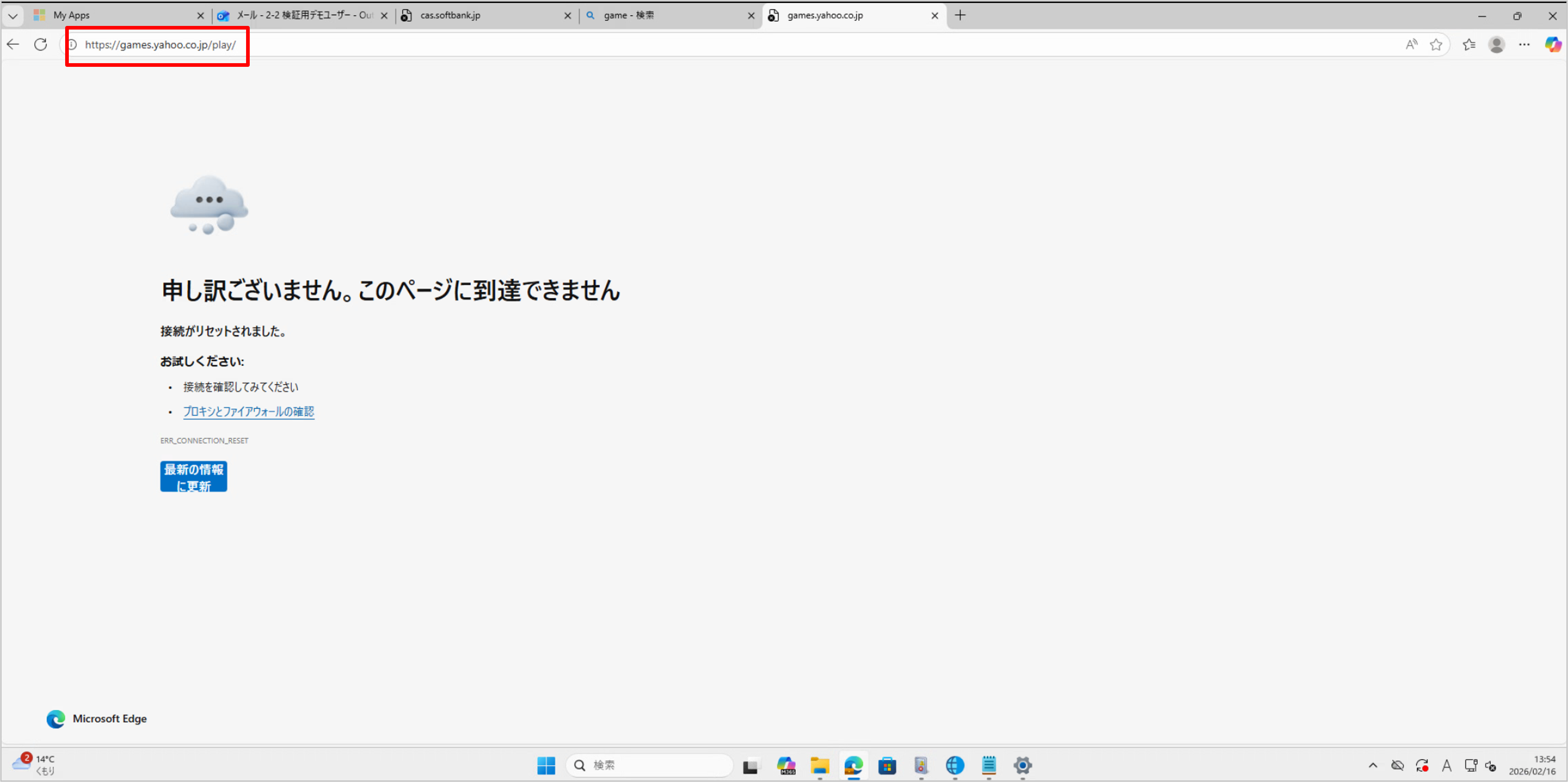This screenshot has width=1568, height=782.
Task: Show hidden system tray icons
Action: (x=1373, y=765)
